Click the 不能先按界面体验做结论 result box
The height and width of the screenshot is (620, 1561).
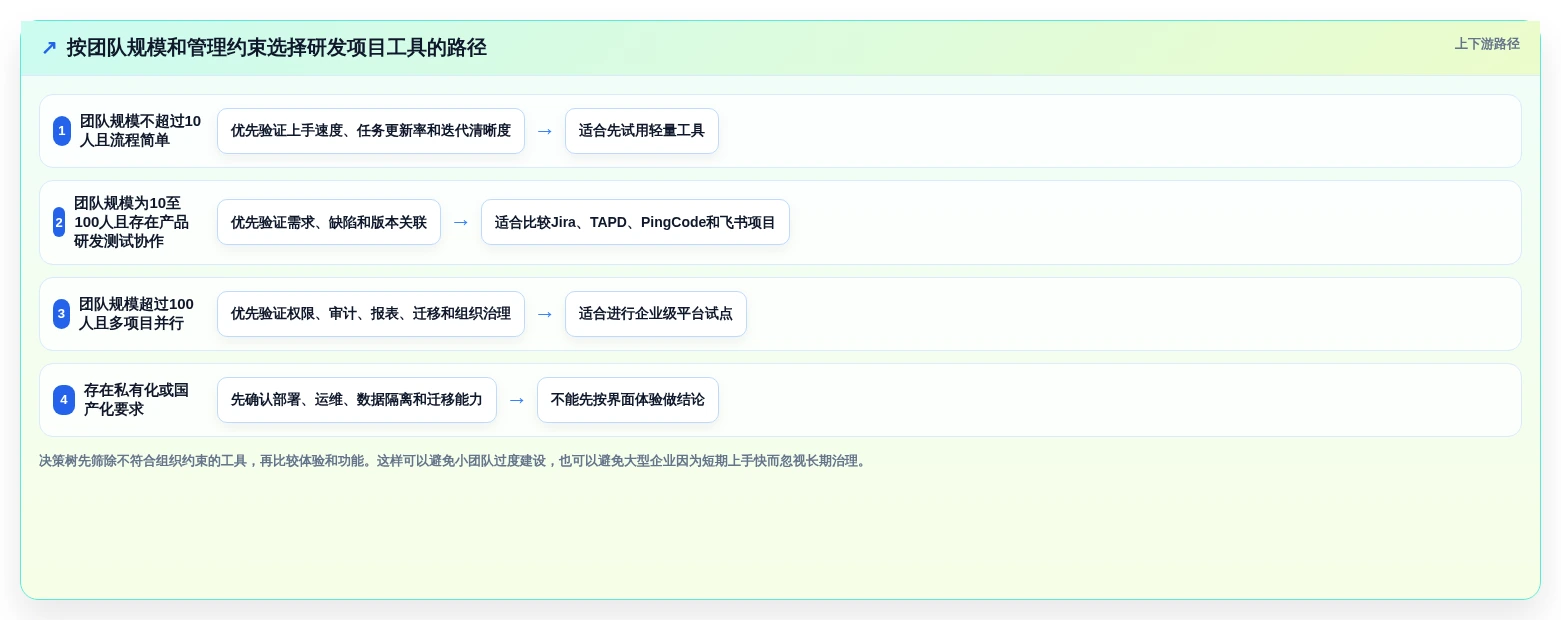click(x=628, y=400)
